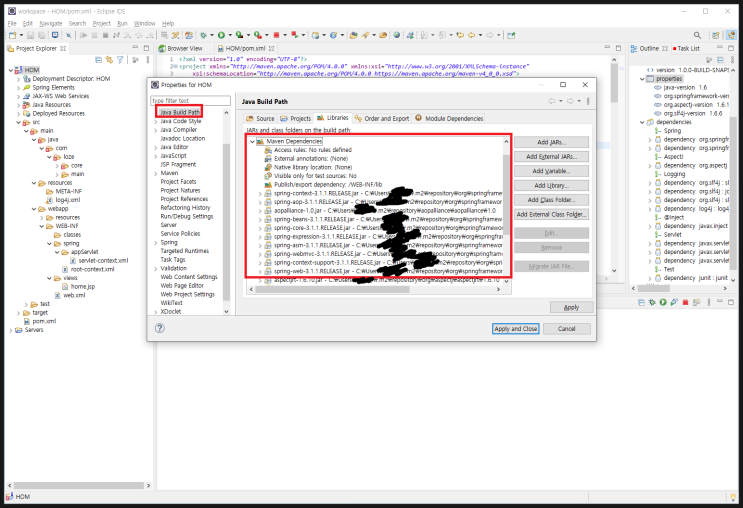
Task: Click Collapse All icon in Outline view
Action: click(x=720, y=60)
